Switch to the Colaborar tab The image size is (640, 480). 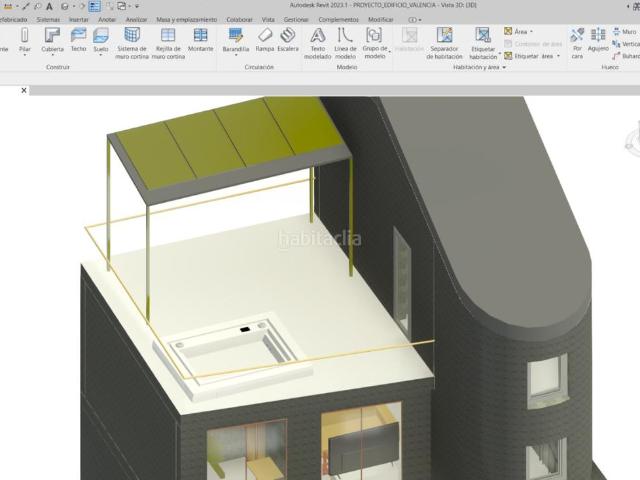coord(239,19)
